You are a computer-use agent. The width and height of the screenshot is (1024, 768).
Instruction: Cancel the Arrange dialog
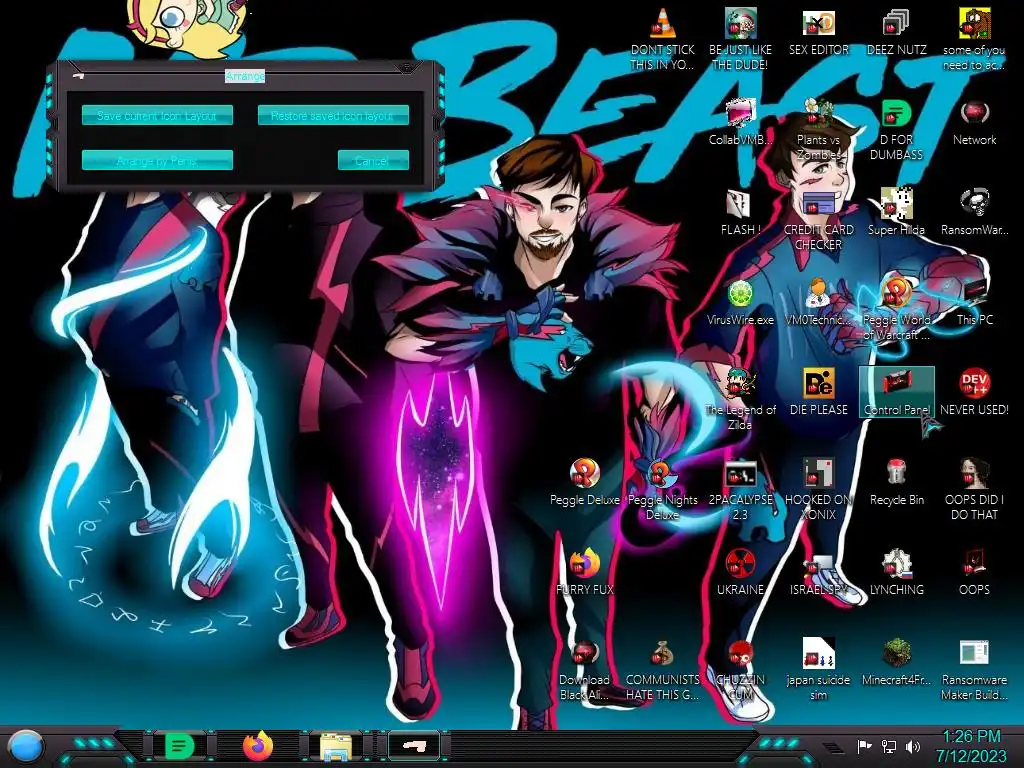[373, 160]
